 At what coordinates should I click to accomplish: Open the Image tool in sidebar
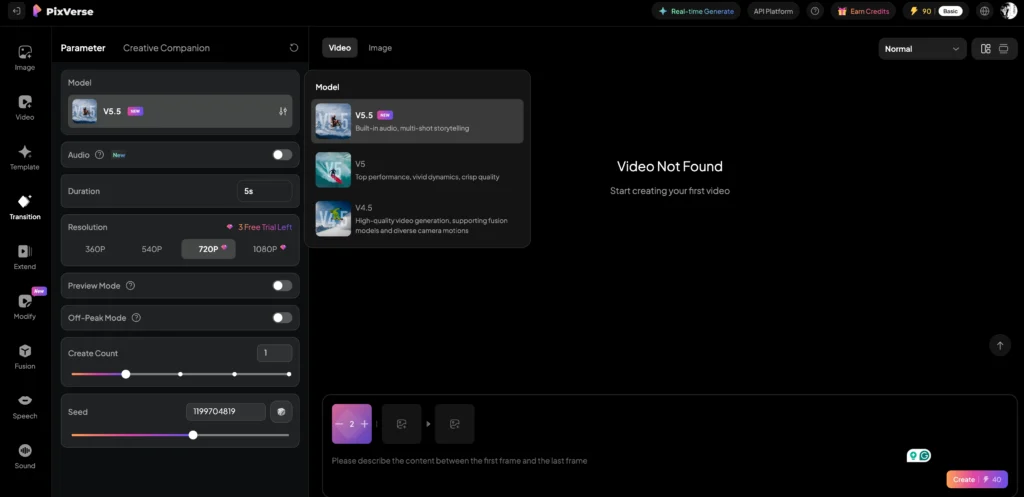click(25, 57)
